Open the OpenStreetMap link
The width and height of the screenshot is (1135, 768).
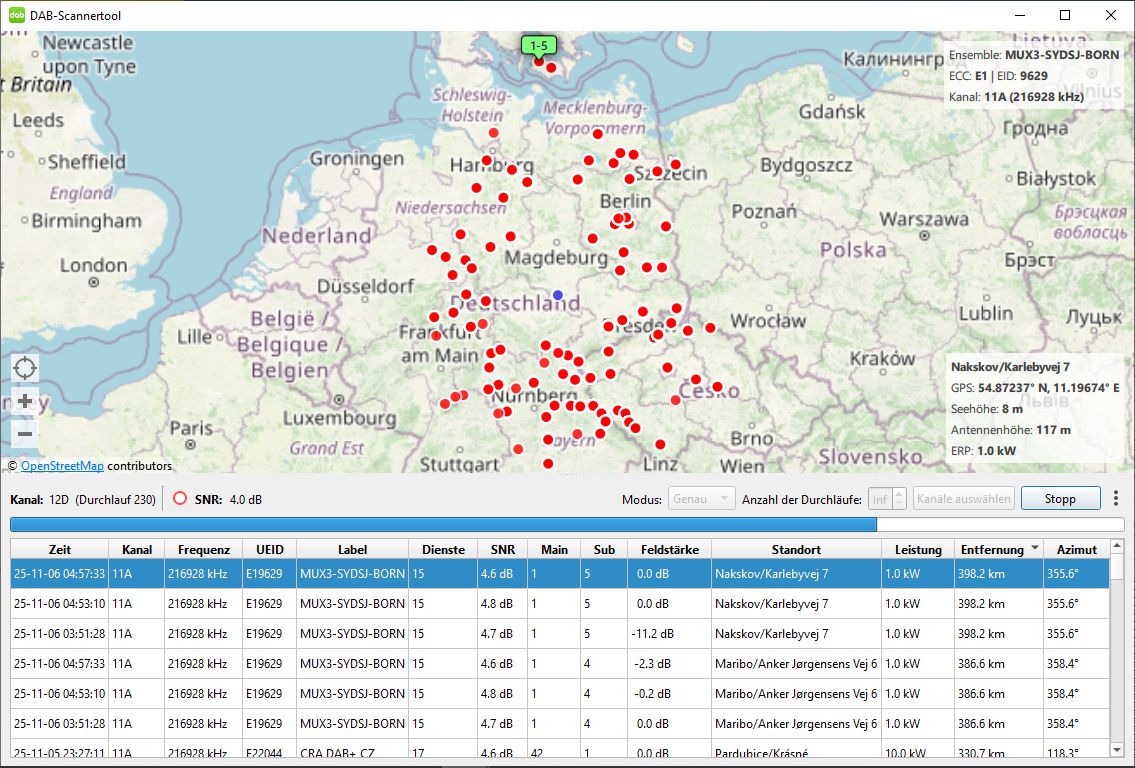[62, 466]
